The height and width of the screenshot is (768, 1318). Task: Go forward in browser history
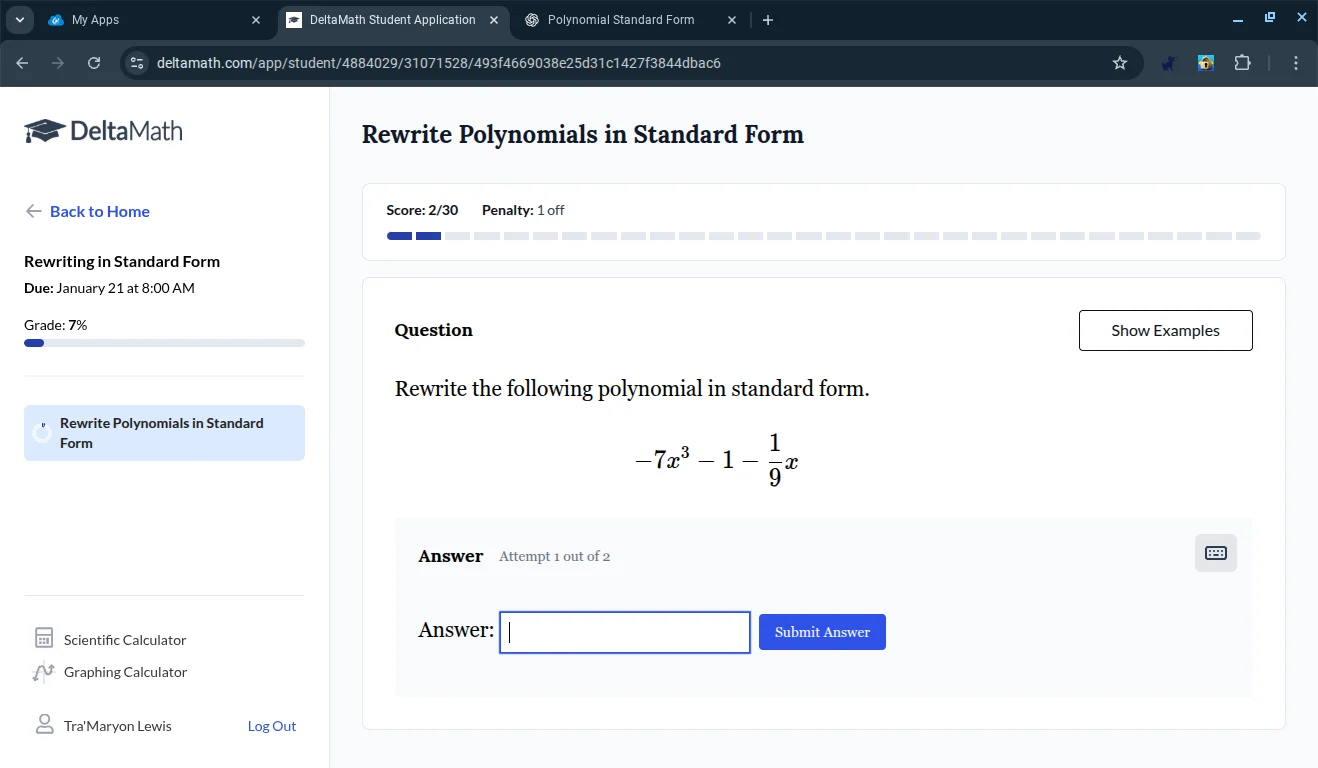pos(58,63)
